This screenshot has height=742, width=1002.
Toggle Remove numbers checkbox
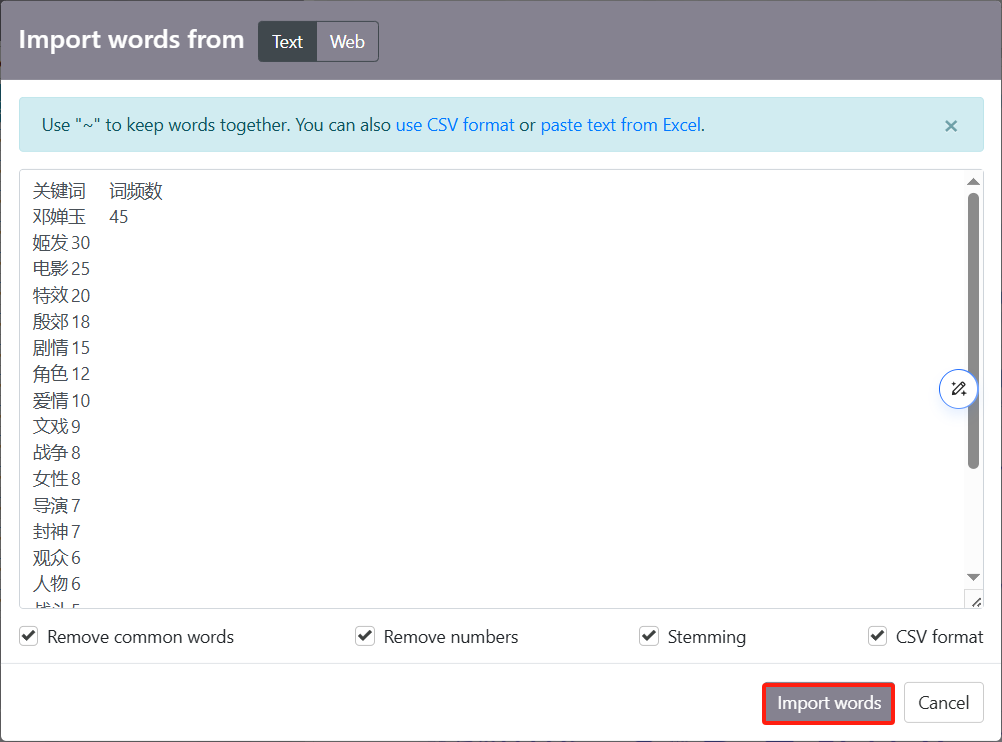(365, 636)
